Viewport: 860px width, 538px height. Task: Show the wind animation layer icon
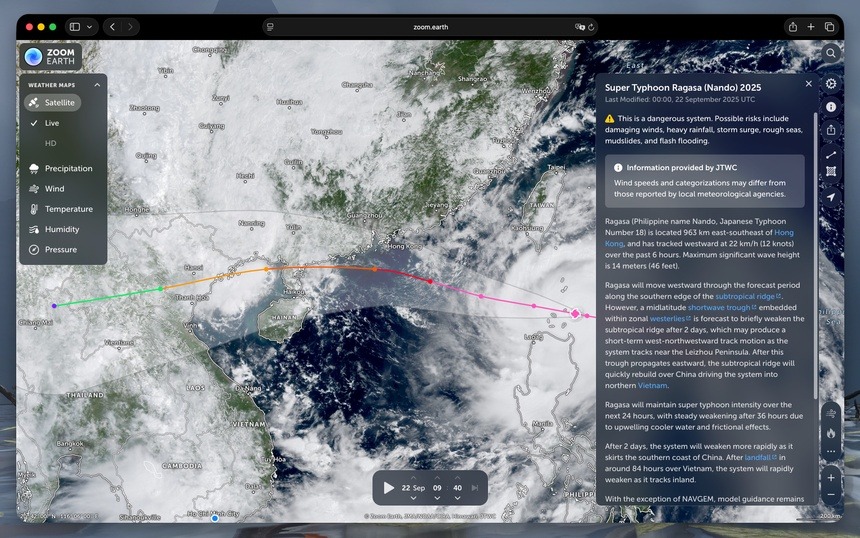[831, 412]
